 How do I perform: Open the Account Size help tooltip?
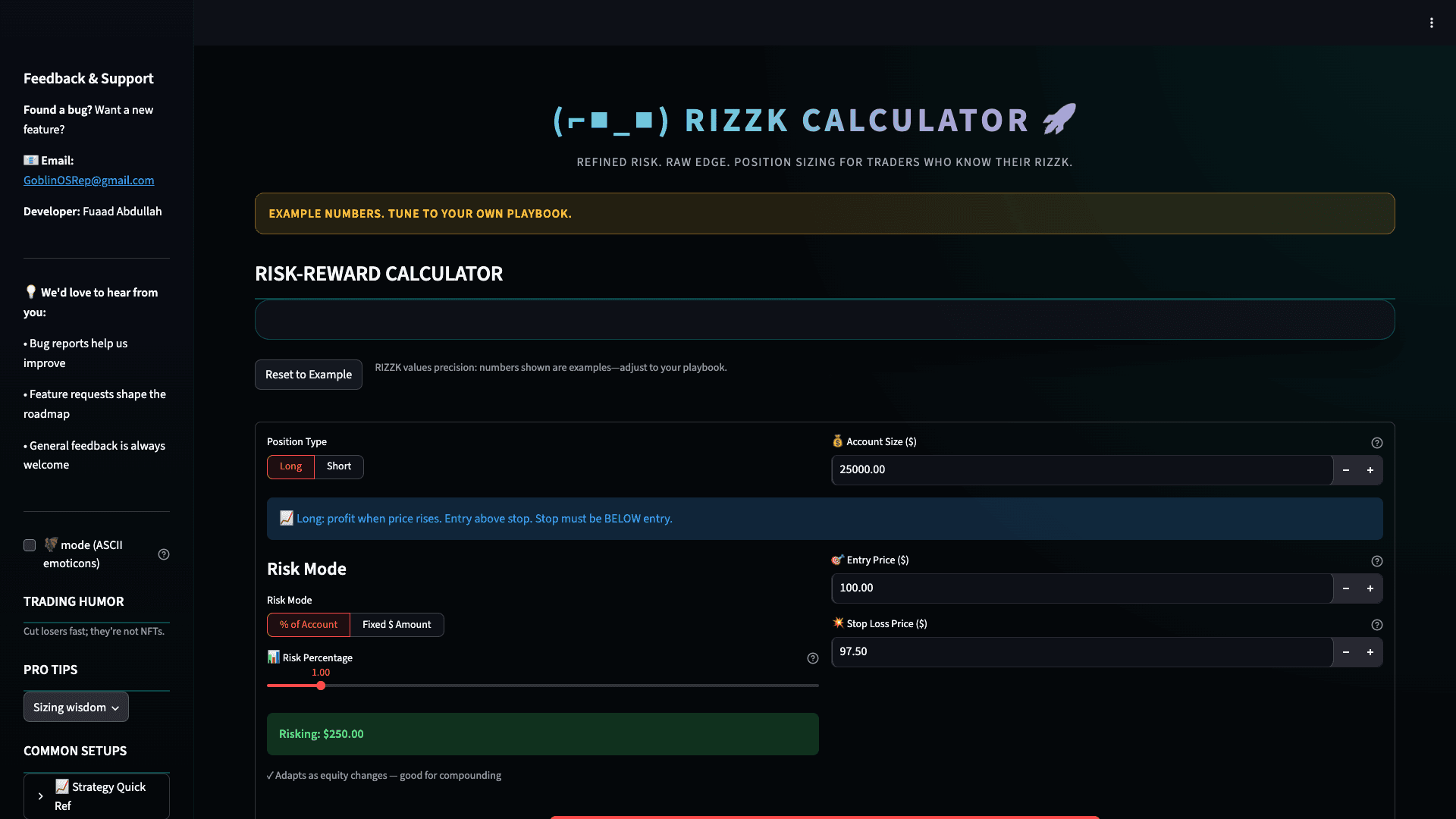[1377, 443]
